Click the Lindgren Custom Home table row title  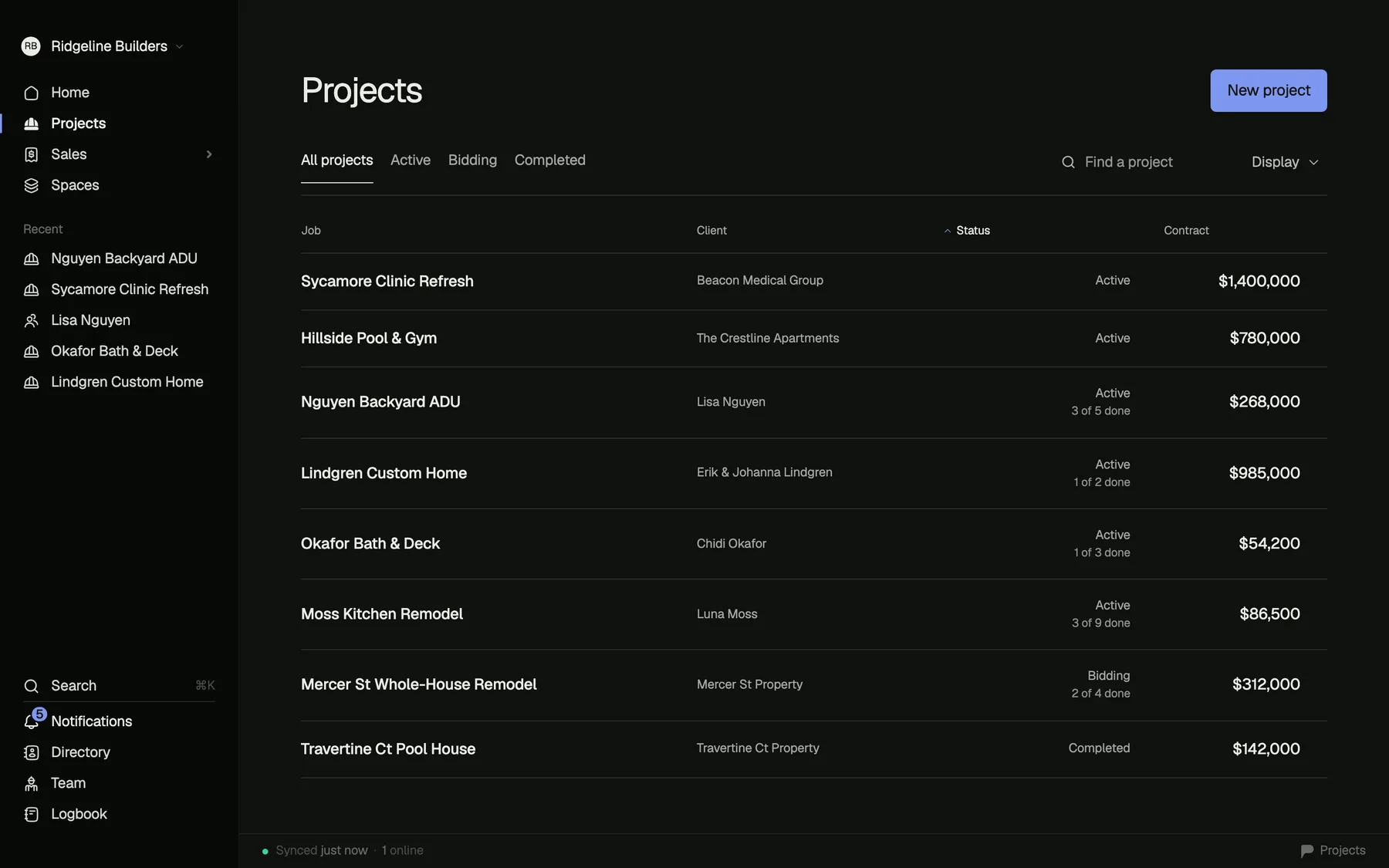384,473
